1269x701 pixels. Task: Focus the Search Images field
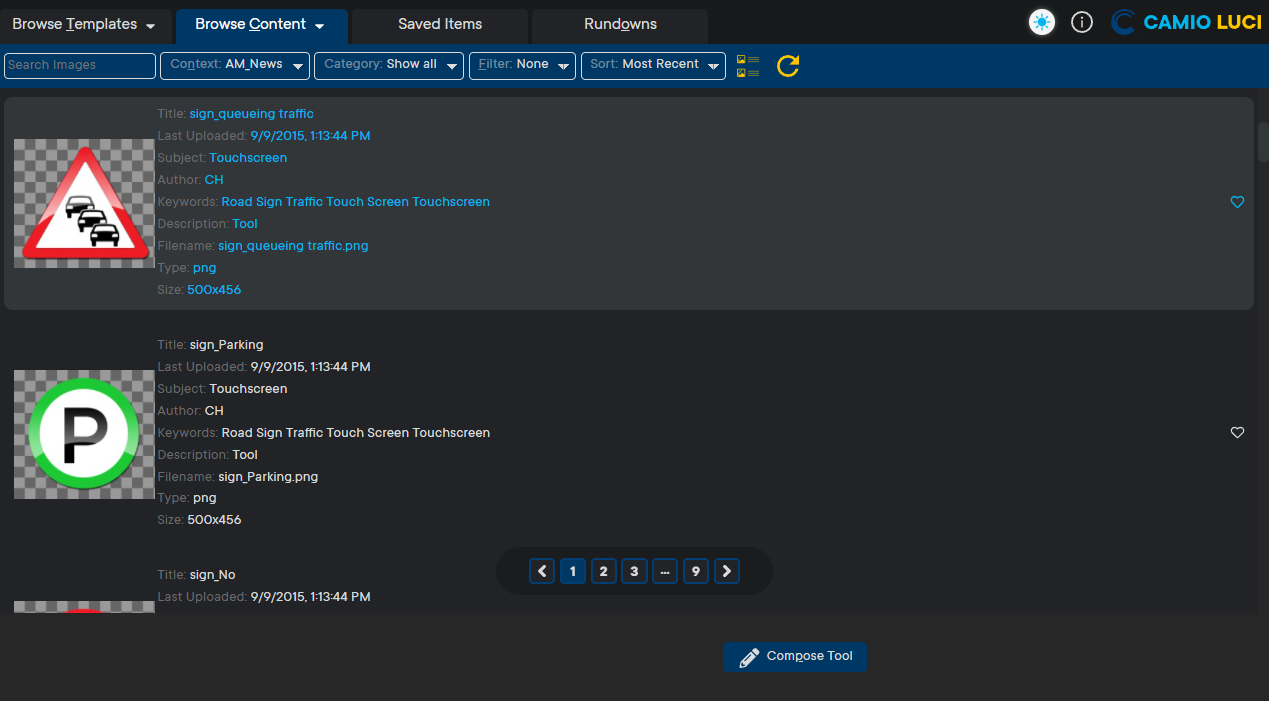coord(80,66)
